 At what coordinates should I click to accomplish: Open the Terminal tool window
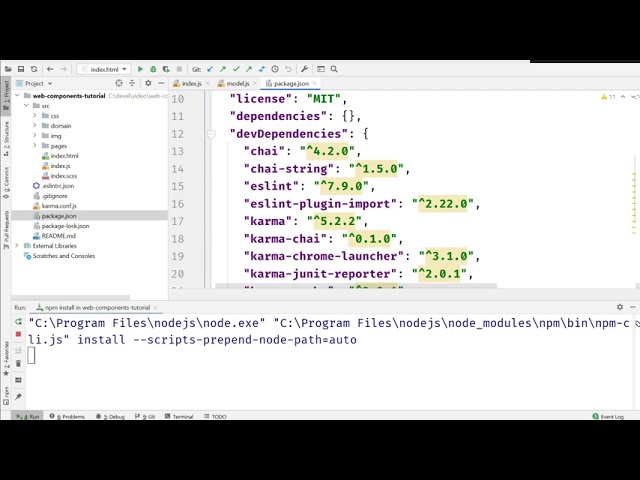179,417
